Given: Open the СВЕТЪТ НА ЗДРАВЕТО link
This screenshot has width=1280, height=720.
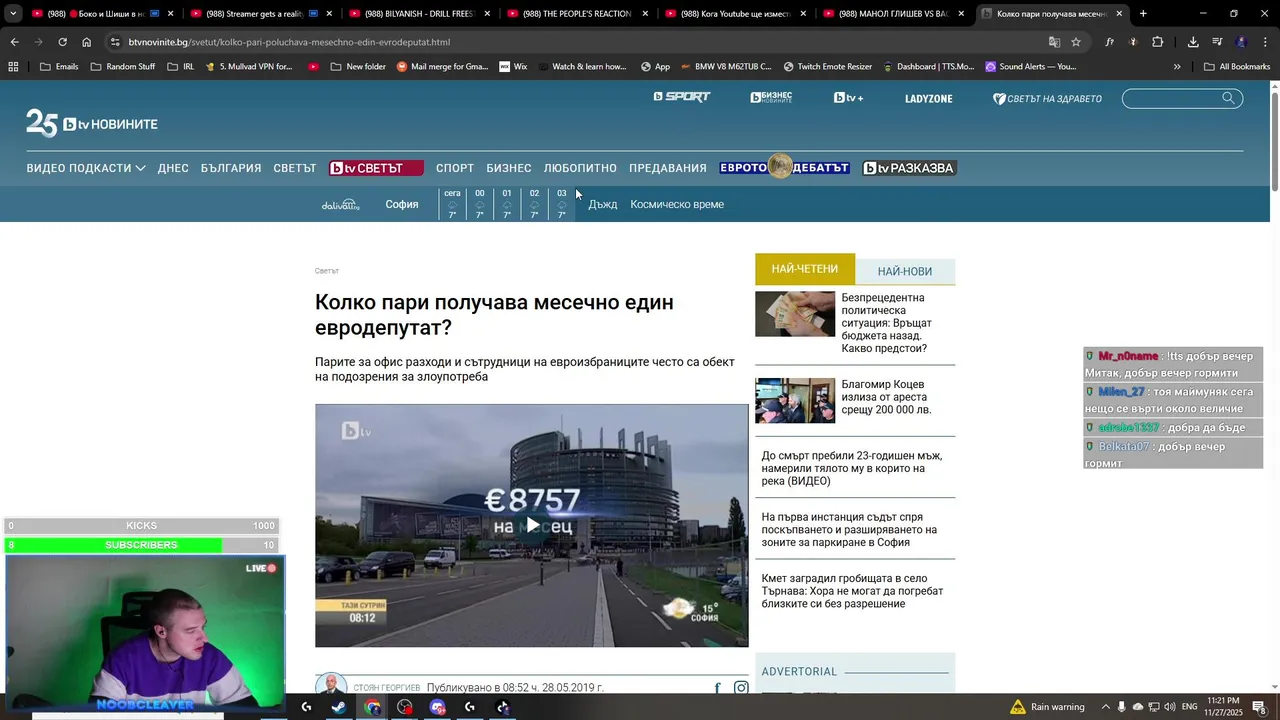Looking at the screenshot, I should tap(1047, 98).
